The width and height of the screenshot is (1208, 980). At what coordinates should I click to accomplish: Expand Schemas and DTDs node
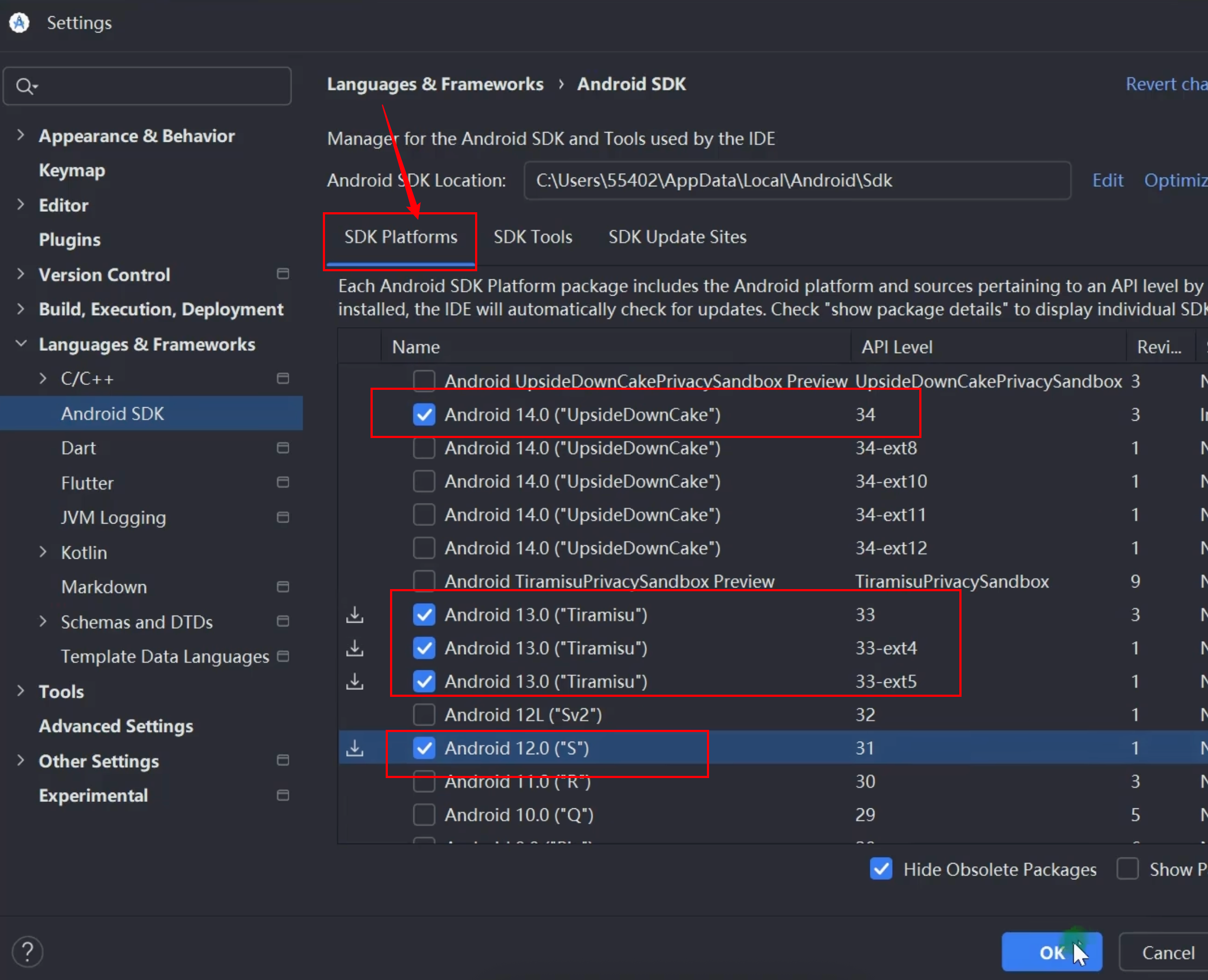(x=43, y=622)
